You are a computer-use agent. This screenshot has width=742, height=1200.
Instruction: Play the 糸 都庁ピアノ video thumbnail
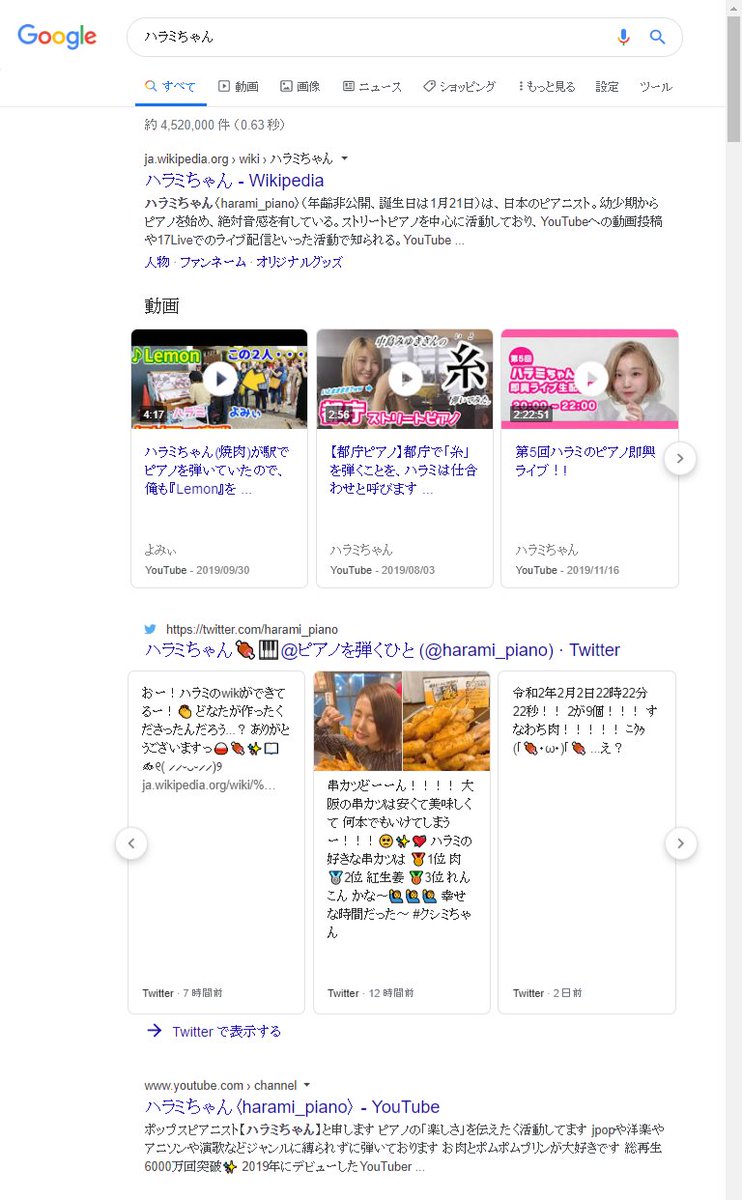click(x=405, y=379)
